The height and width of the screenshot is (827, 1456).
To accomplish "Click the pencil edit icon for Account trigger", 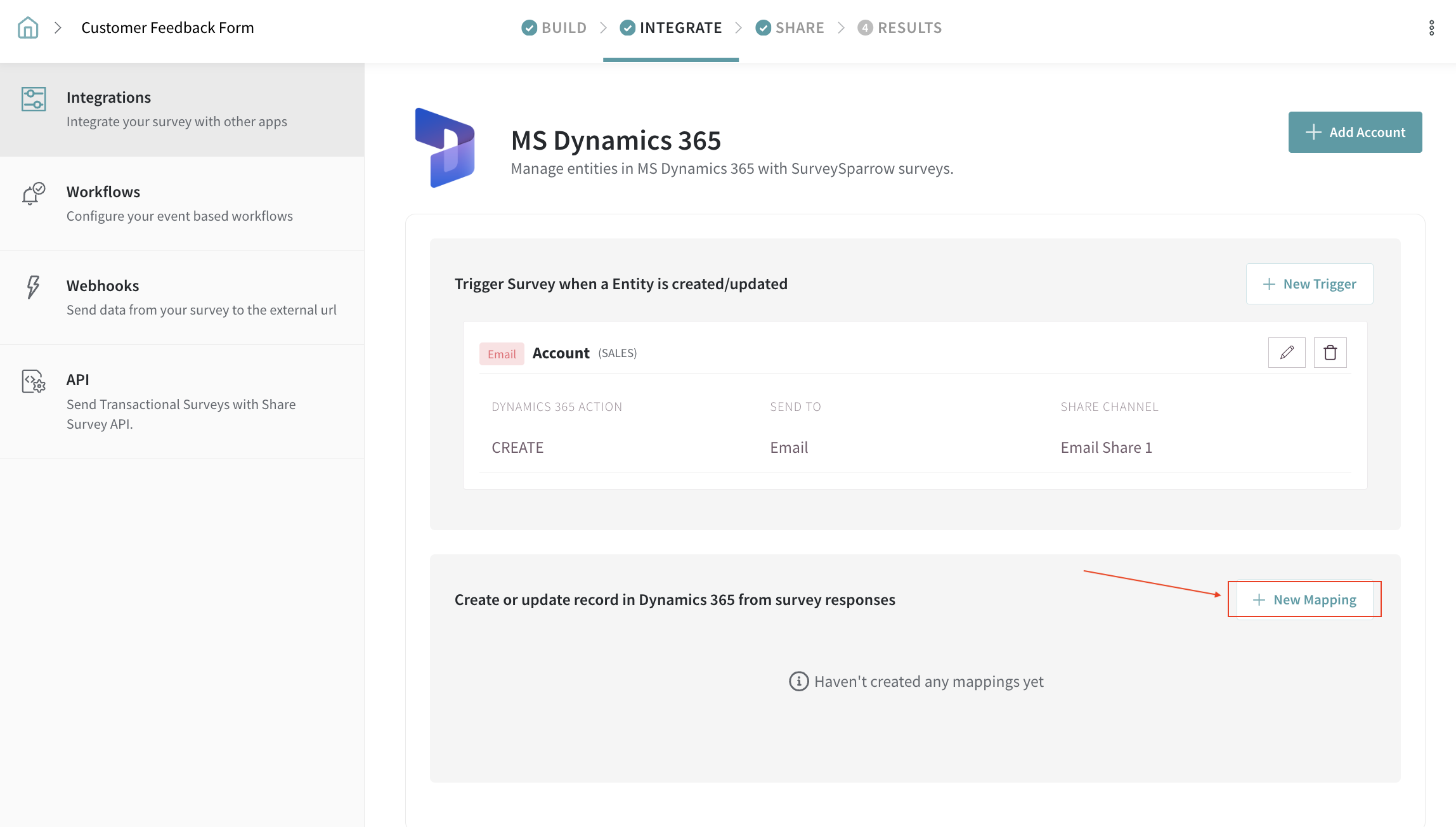I will tap(1287, 353).
